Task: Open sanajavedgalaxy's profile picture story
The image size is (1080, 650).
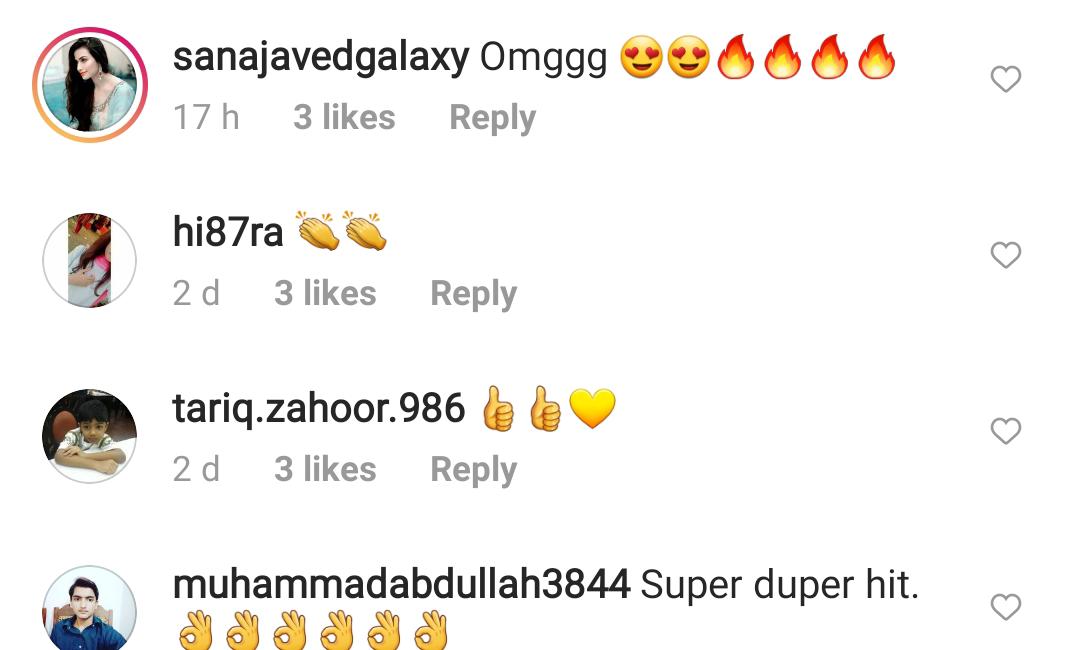Action: (x=90, y=85)
